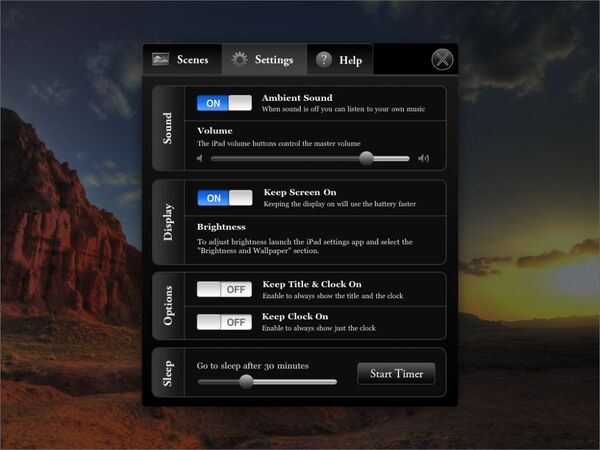Viewport: 600px width, 450px height.
Task: Click the vertical Display section label
Action: click(168, 222)
